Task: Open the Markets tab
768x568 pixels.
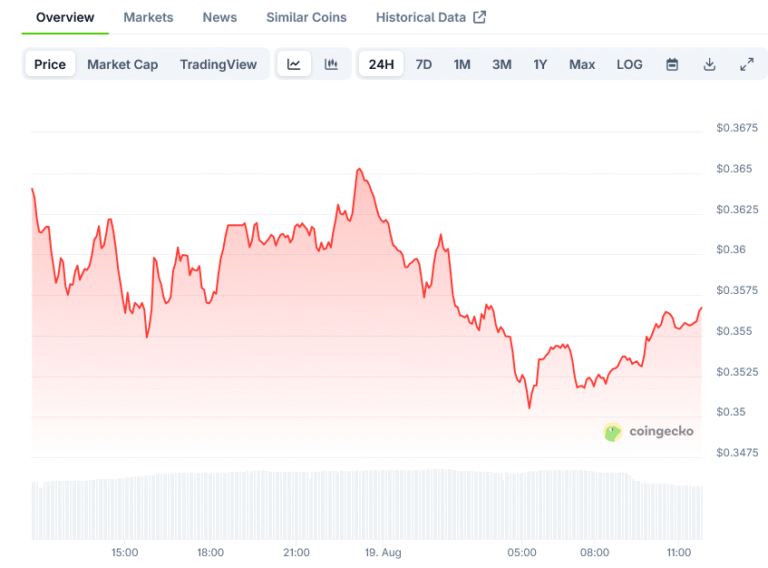Action: point(148,17)
